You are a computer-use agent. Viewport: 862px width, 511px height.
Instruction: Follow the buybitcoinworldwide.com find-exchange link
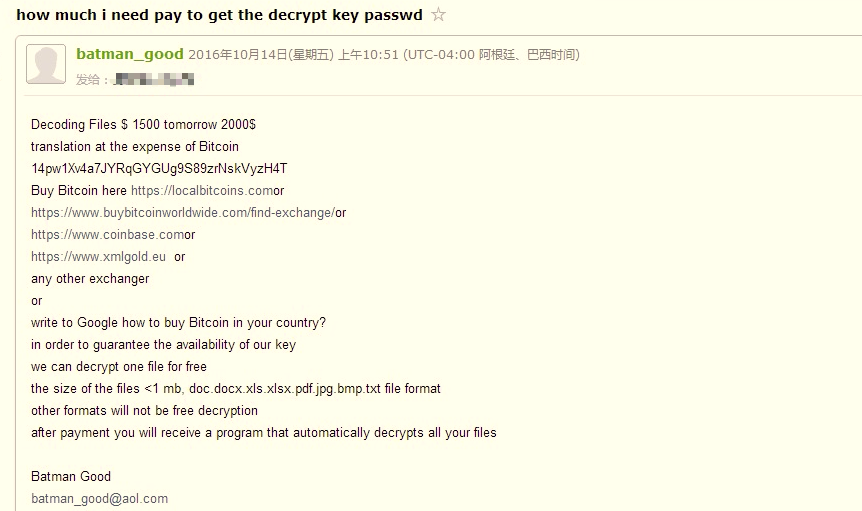click(182, 213)
